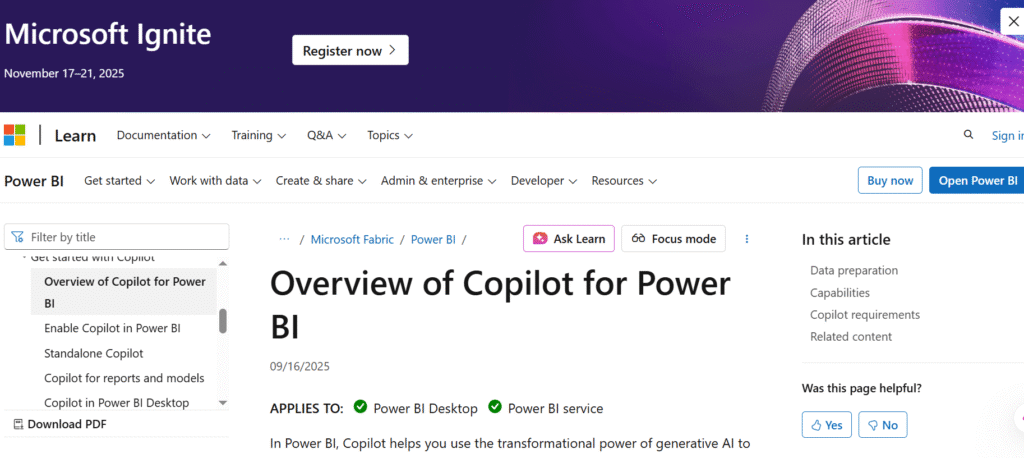The height and width of the screenshot is (458, 1024).
Task: Enable Focus mode
Action: 673,238
